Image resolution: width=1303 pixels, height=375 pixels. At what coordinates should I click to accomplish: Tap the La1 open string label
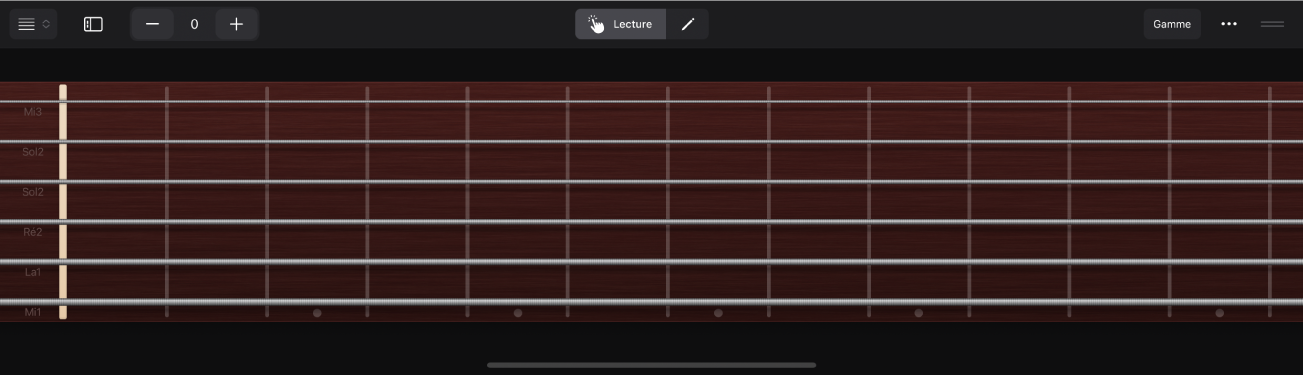pos(33,272)
